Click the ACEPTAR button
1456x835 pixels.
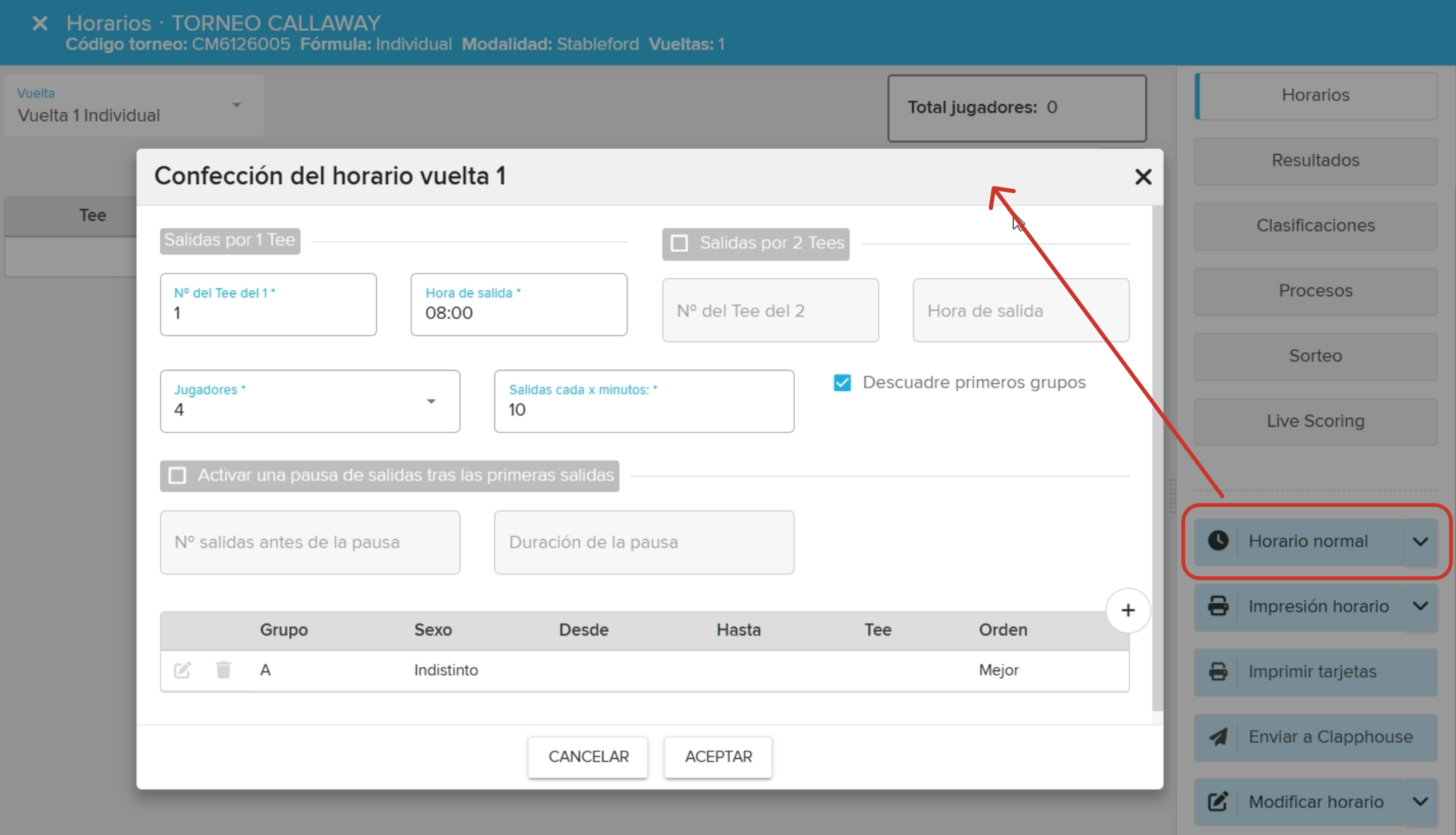coord(719,757)
